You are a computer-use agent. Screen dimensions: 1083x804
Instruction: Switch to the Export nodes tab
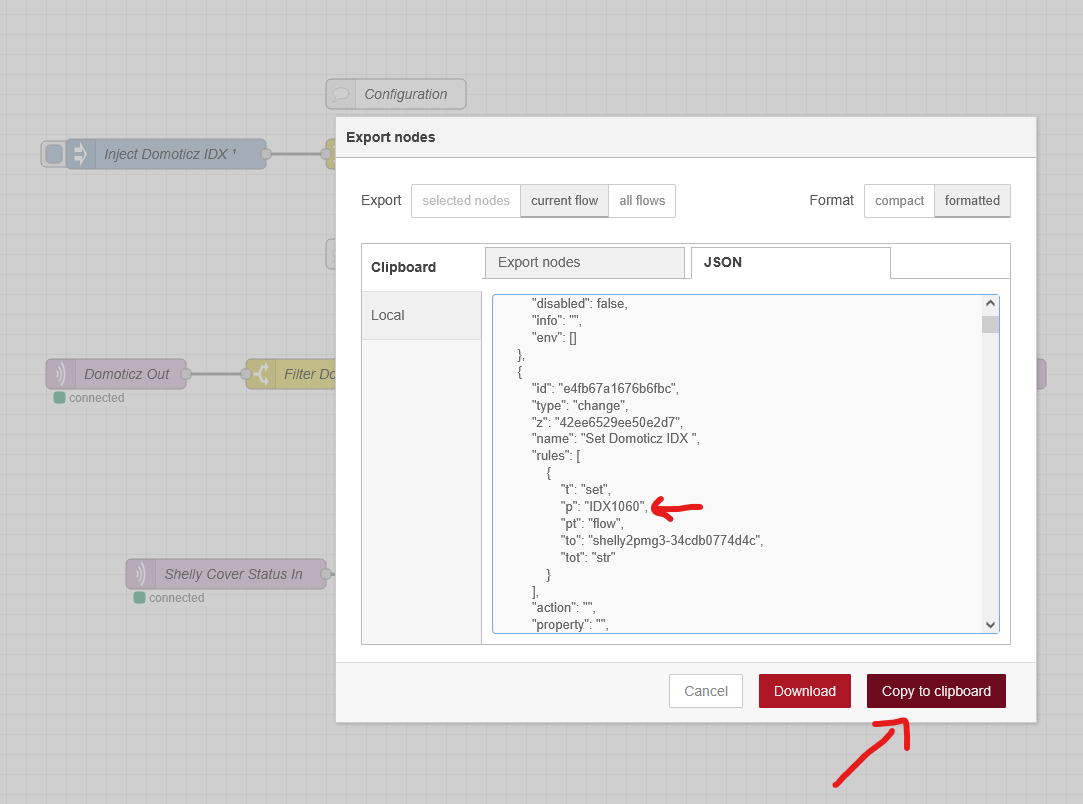584,262
